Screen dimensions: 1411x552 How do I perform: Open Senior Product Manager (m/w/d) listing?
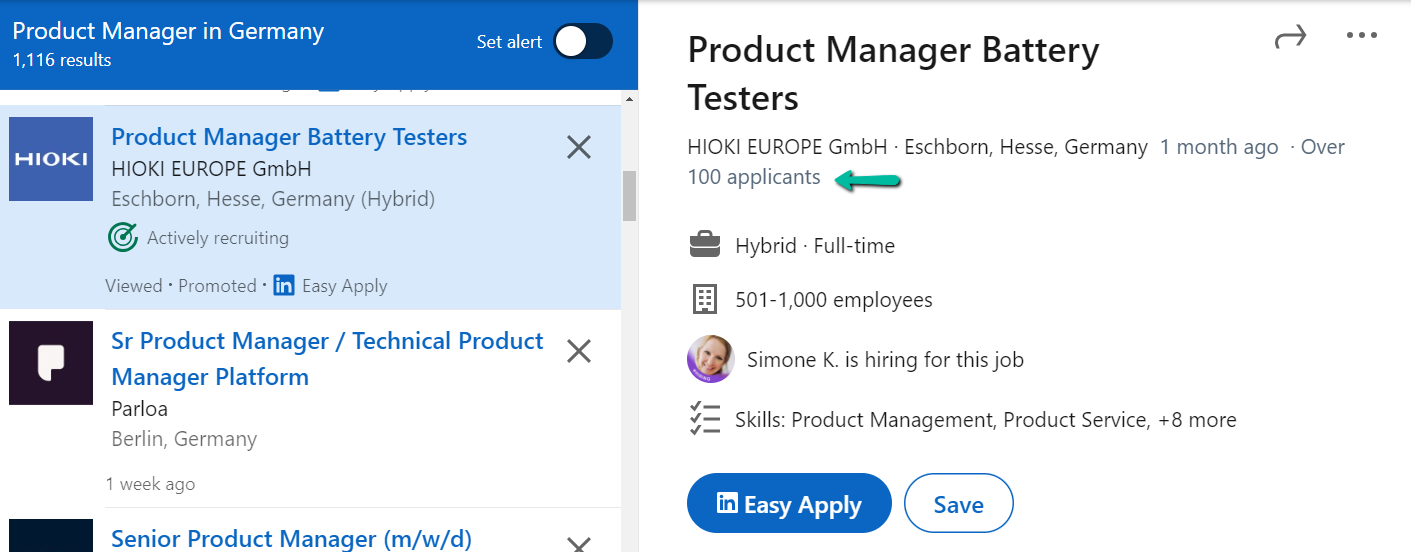point(291,538)
